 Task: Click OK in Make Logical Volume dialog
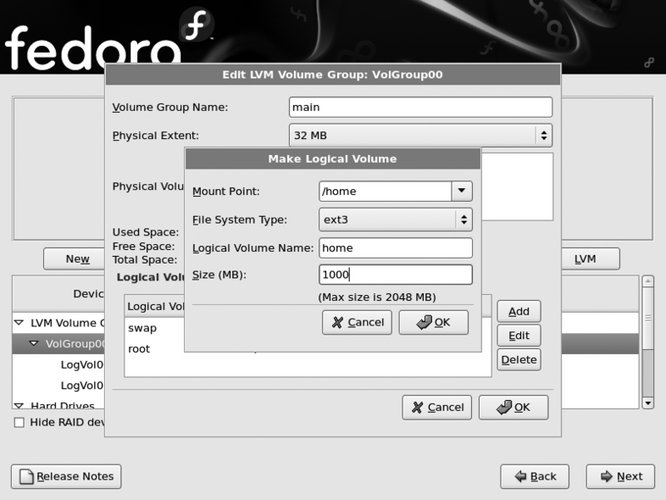[x=433, y=322]
